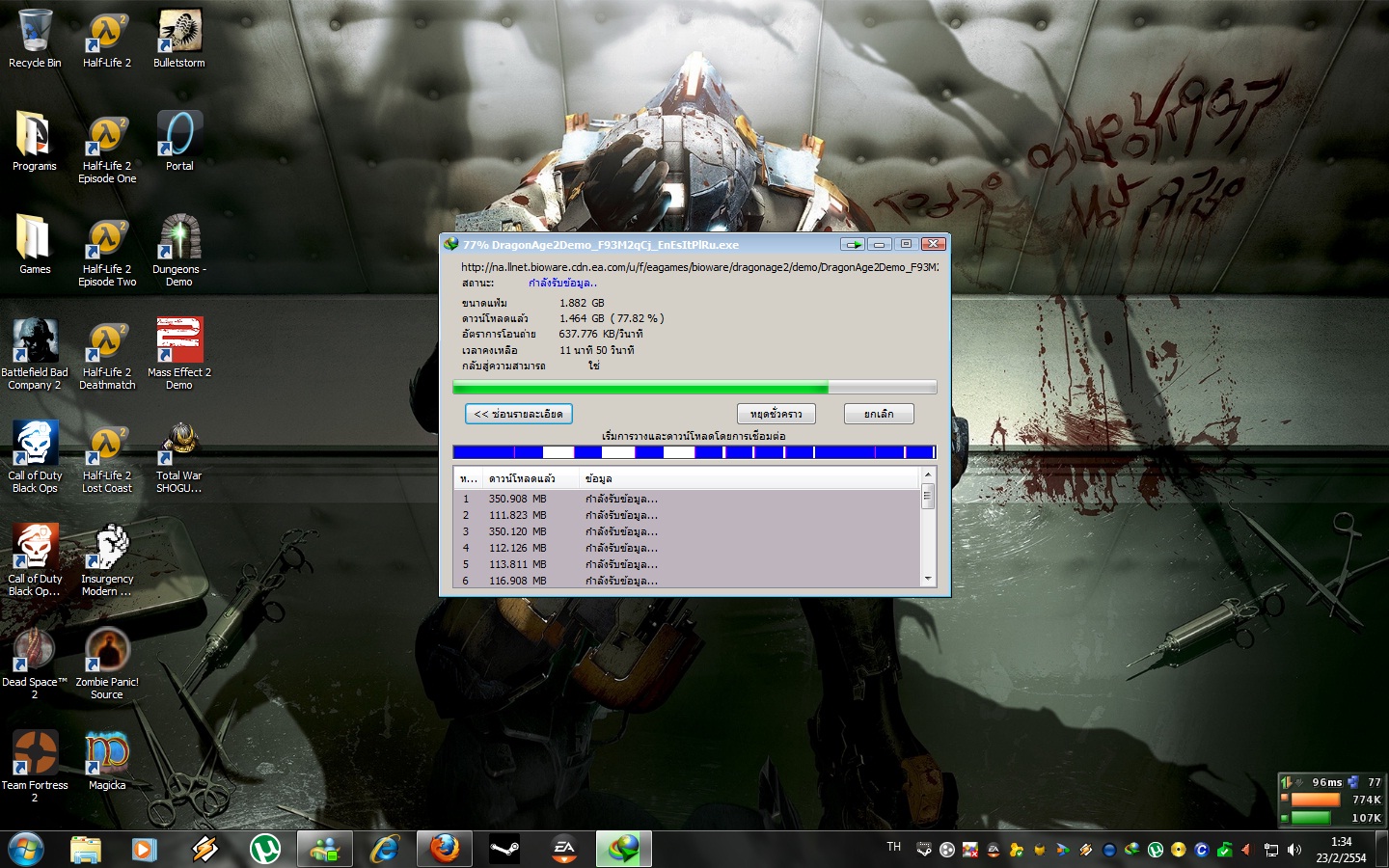Screen dimensions: 1389x868
Task: Click the transfer rate value 637.776 KB
Action: pos(601,334)
